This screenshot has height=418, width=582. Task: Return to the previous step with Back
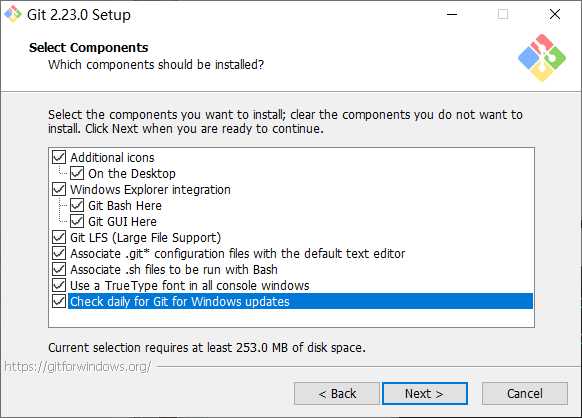[337, 393]
